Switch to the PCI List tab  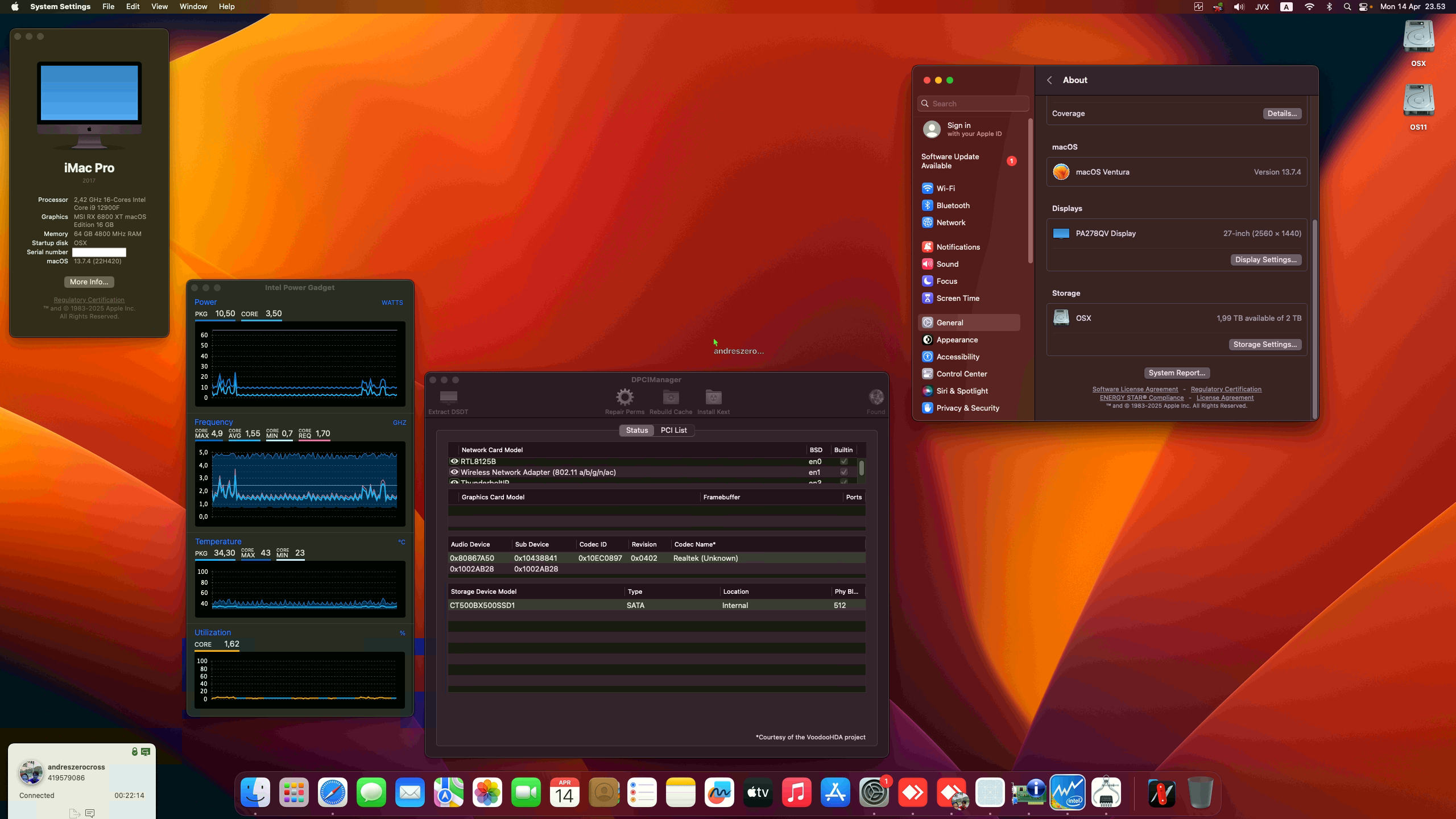point(673,430)
